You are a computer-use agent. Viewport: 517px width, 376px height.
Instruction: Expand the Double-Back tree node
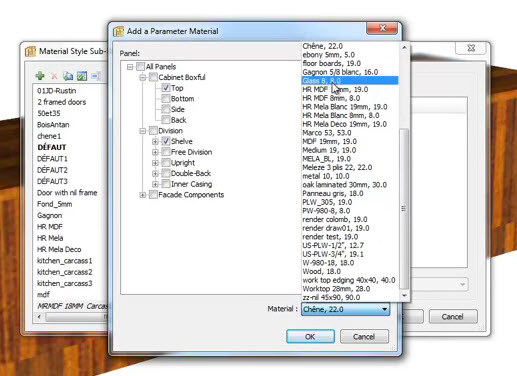click(x=155, y=174)
